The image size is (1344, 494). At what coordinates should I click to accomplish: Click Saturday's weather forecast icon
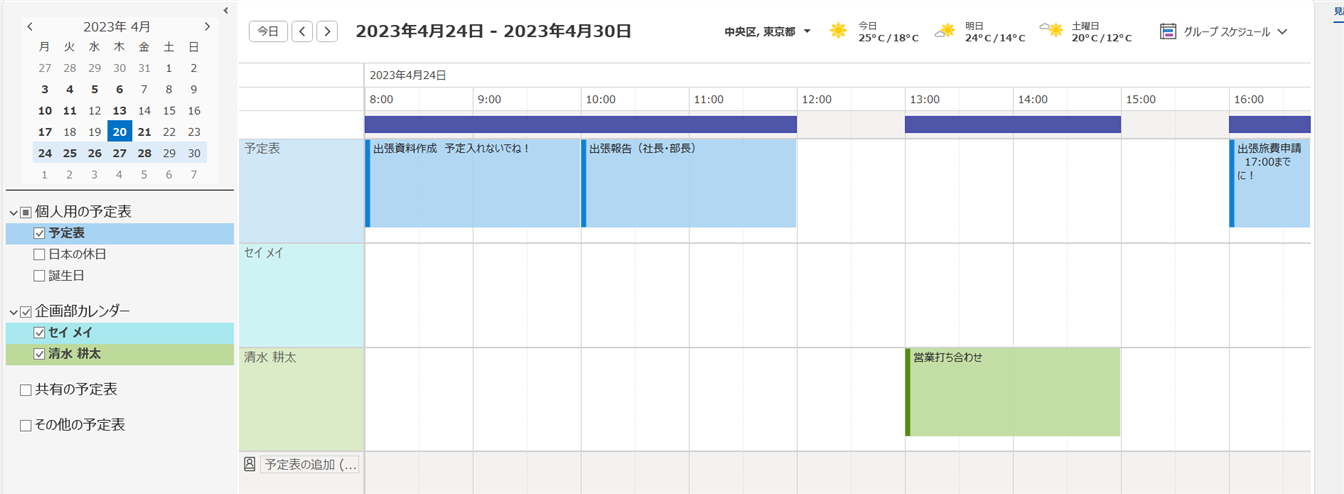pyautogui.click(x=1051, y=30)
